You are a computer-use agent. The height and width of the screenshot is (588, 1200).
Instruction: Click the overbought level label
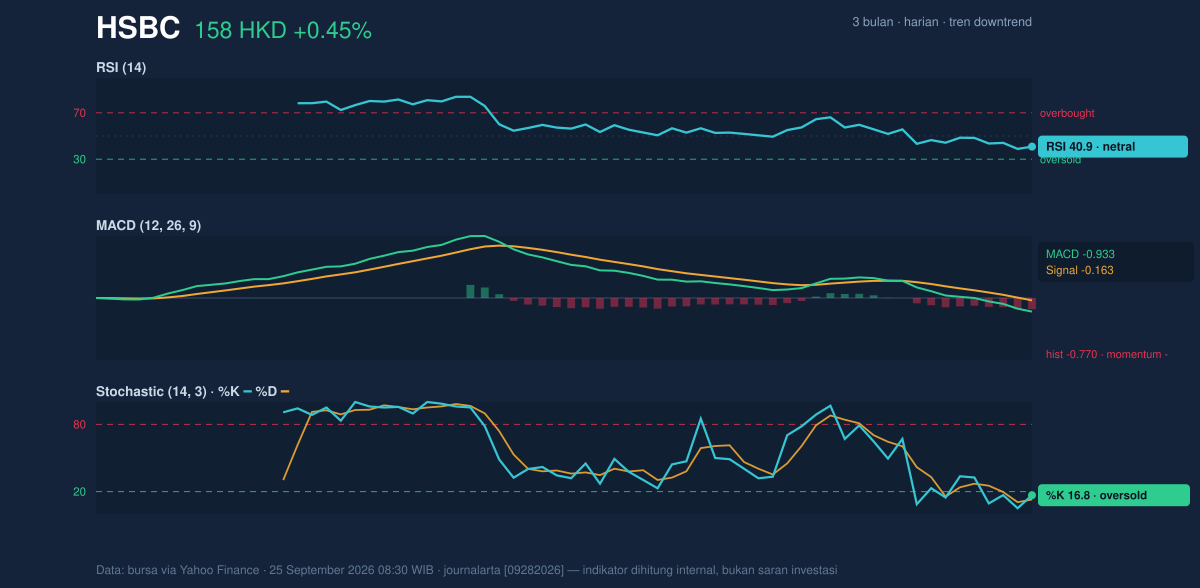[x=1067, y=113]
